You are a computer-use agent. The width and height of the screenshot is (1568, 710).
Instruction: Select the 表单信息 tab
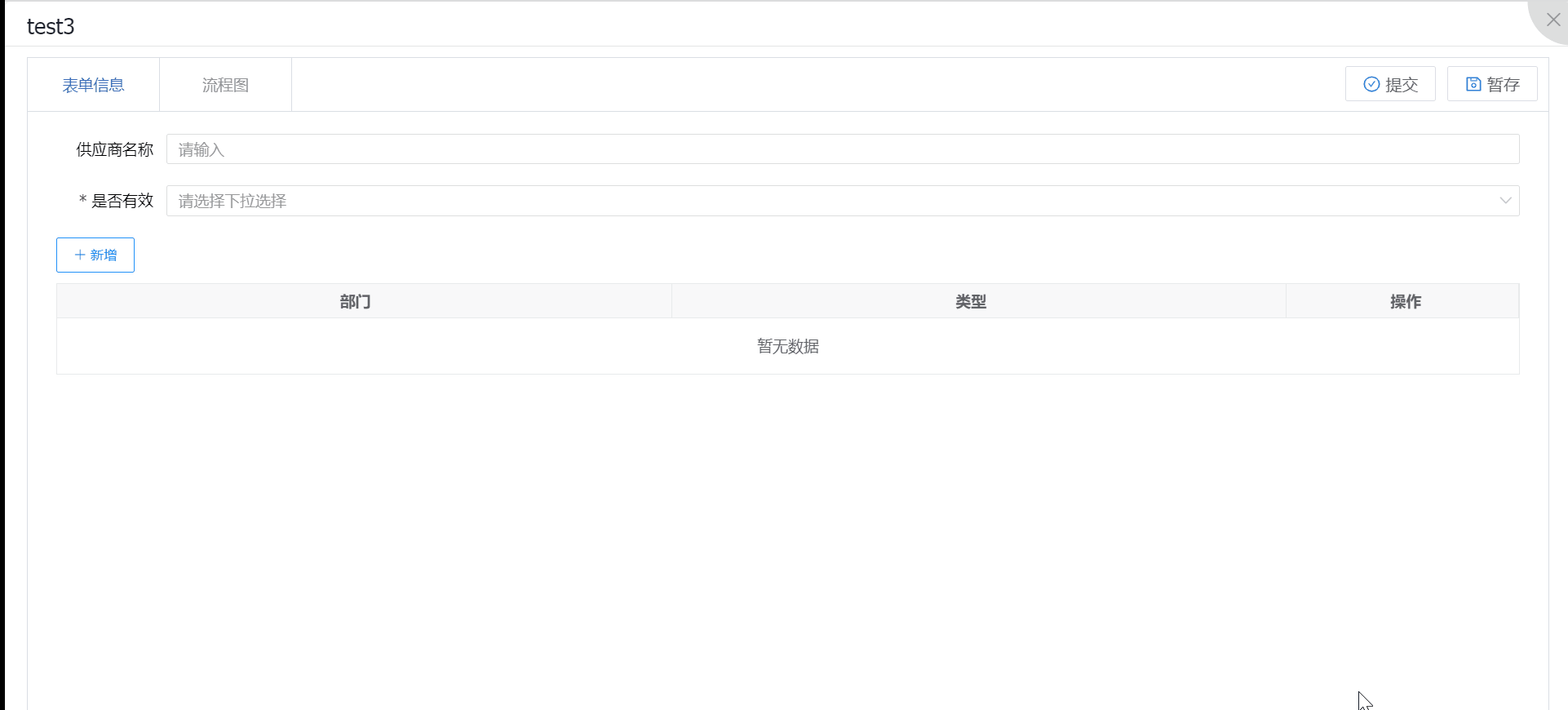[x=93, y=85]
